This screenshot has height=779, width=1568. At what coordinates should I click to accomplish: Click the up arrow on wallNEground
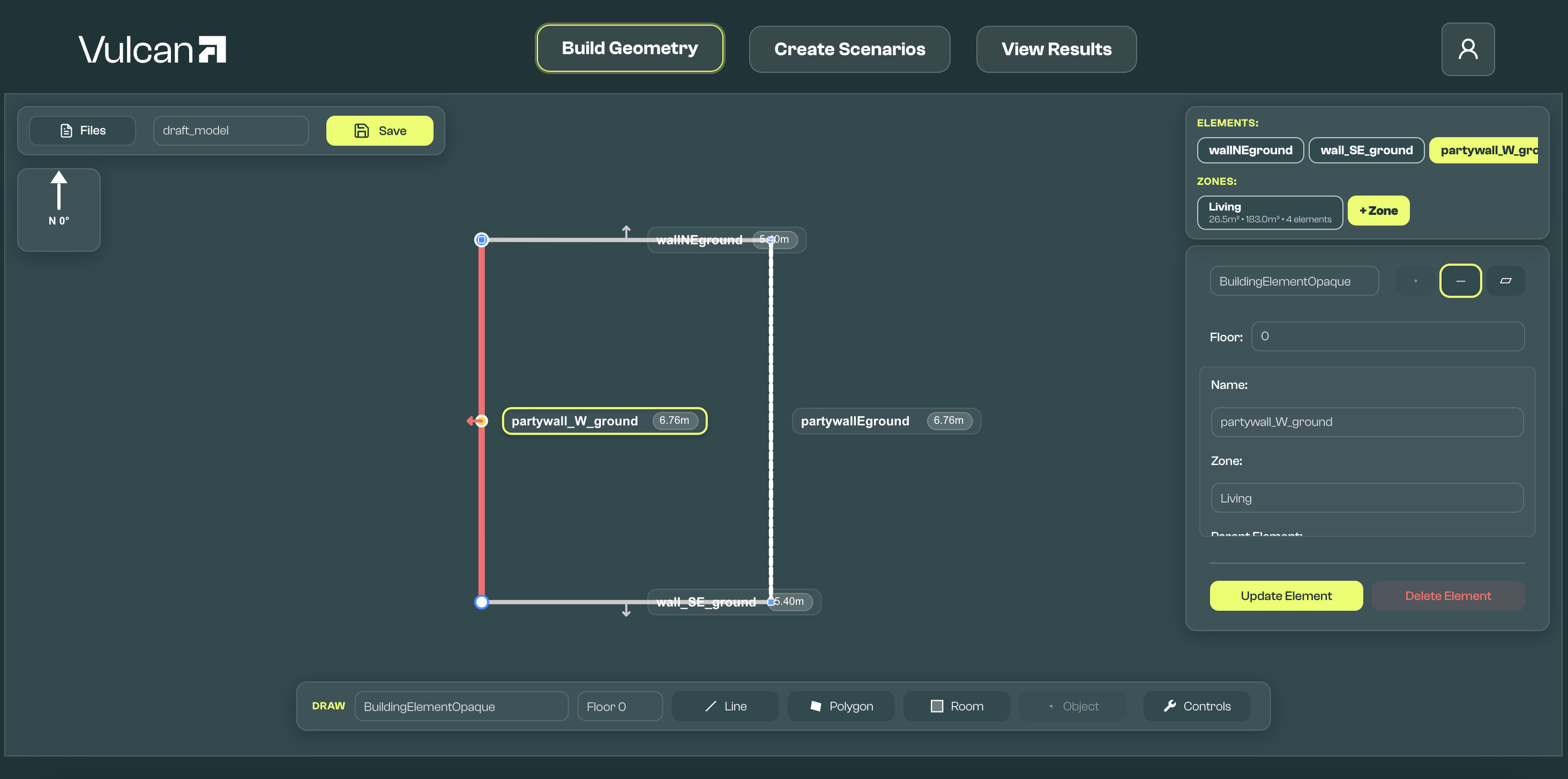point(626,231)
